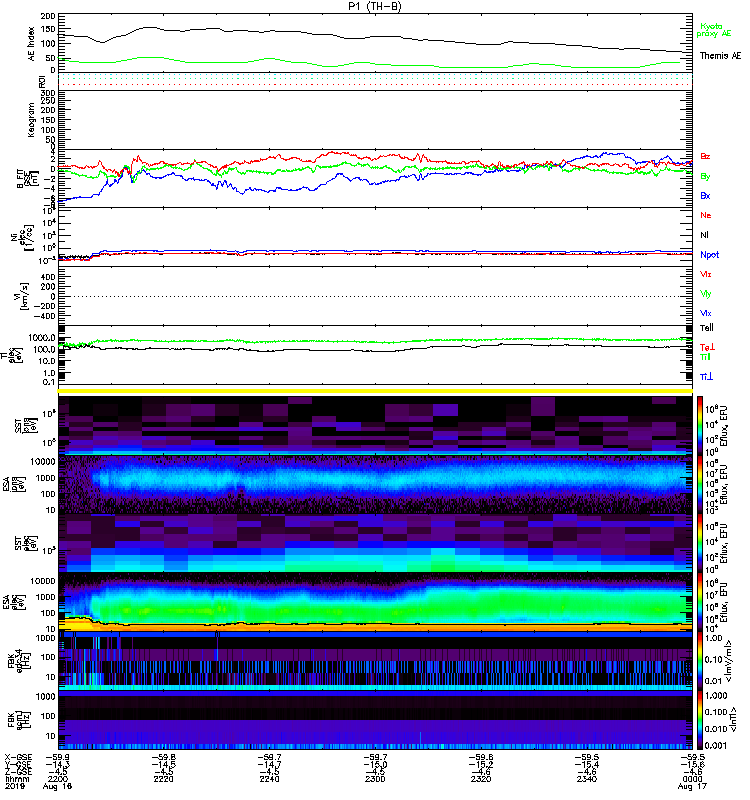Click the 2019 year label

click(x=14, y=786)
